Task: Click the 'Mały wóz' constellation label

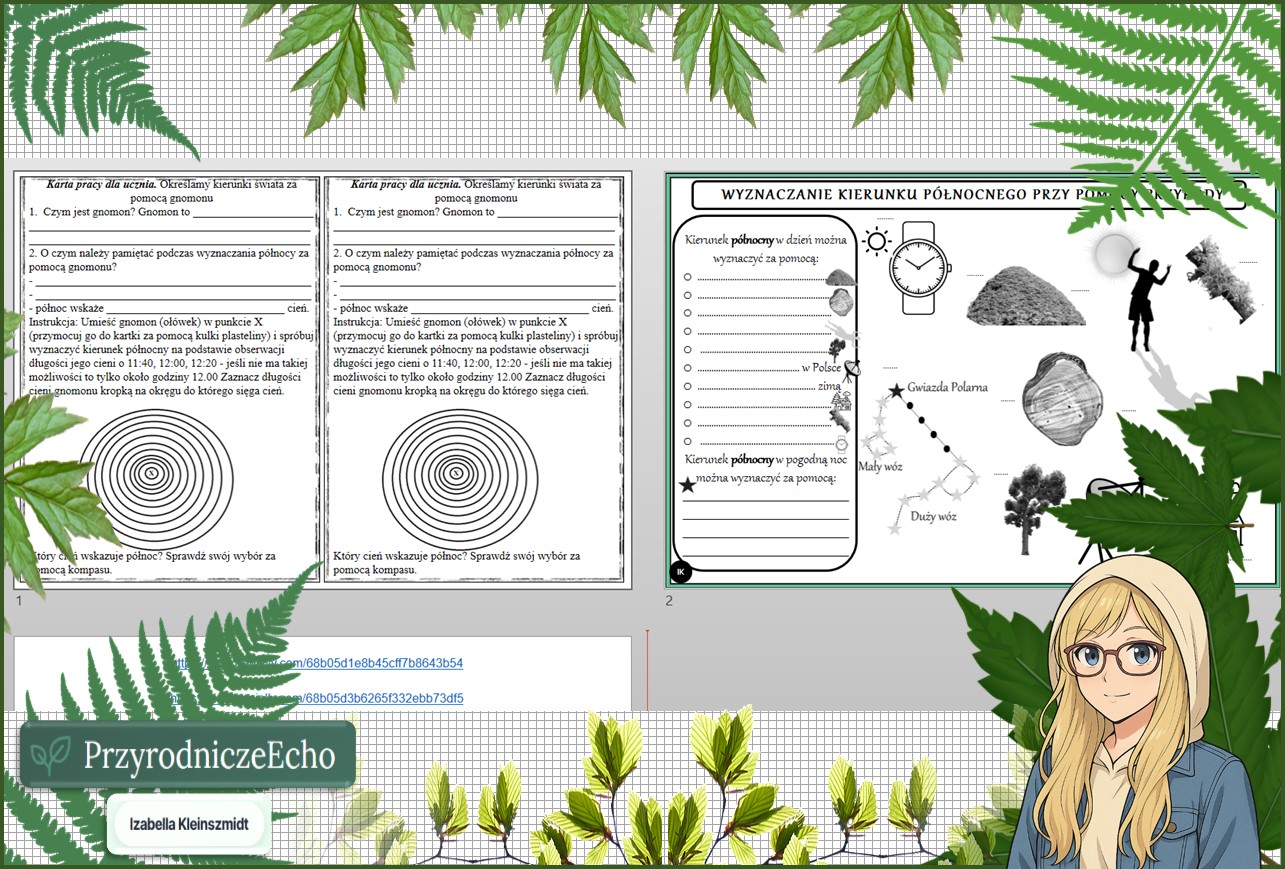Action: (880, 467)
